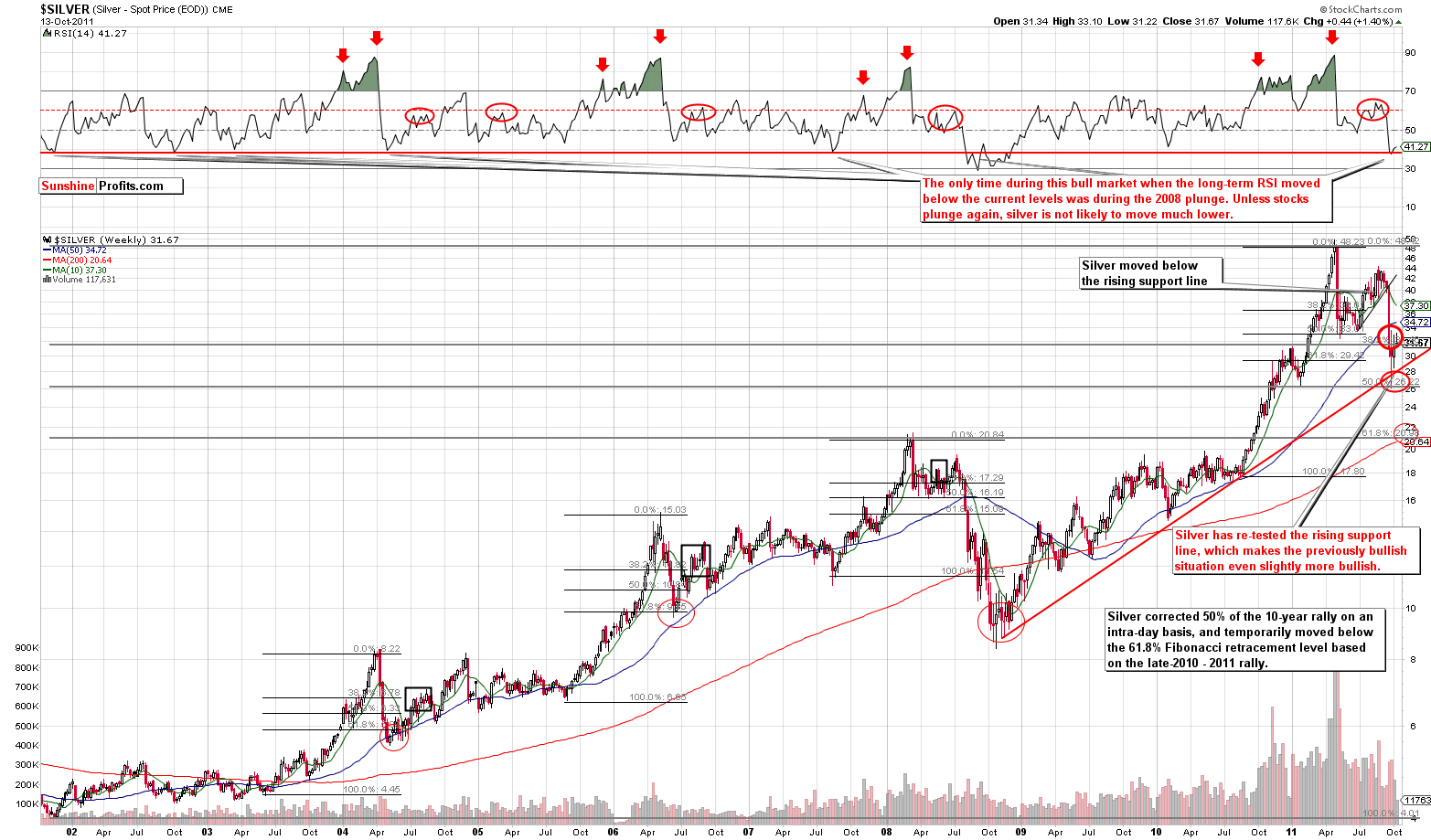Click the $SILVER ticker title

pos(64,9)
